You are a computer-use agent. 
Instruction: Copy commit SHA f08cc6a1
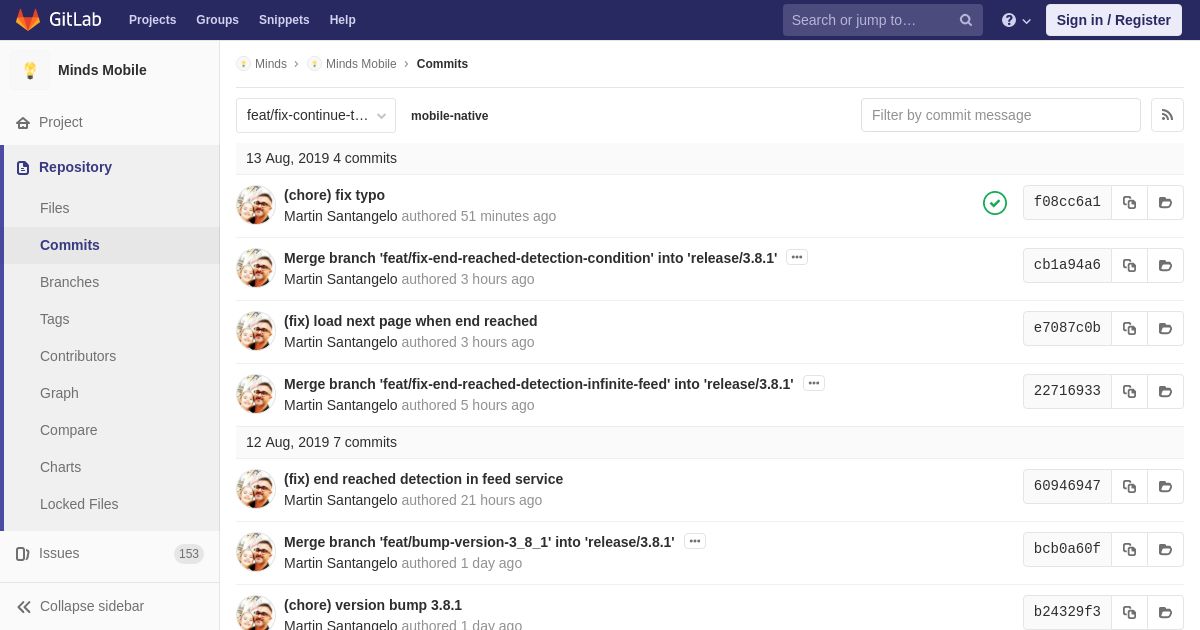click(1129, 202)
